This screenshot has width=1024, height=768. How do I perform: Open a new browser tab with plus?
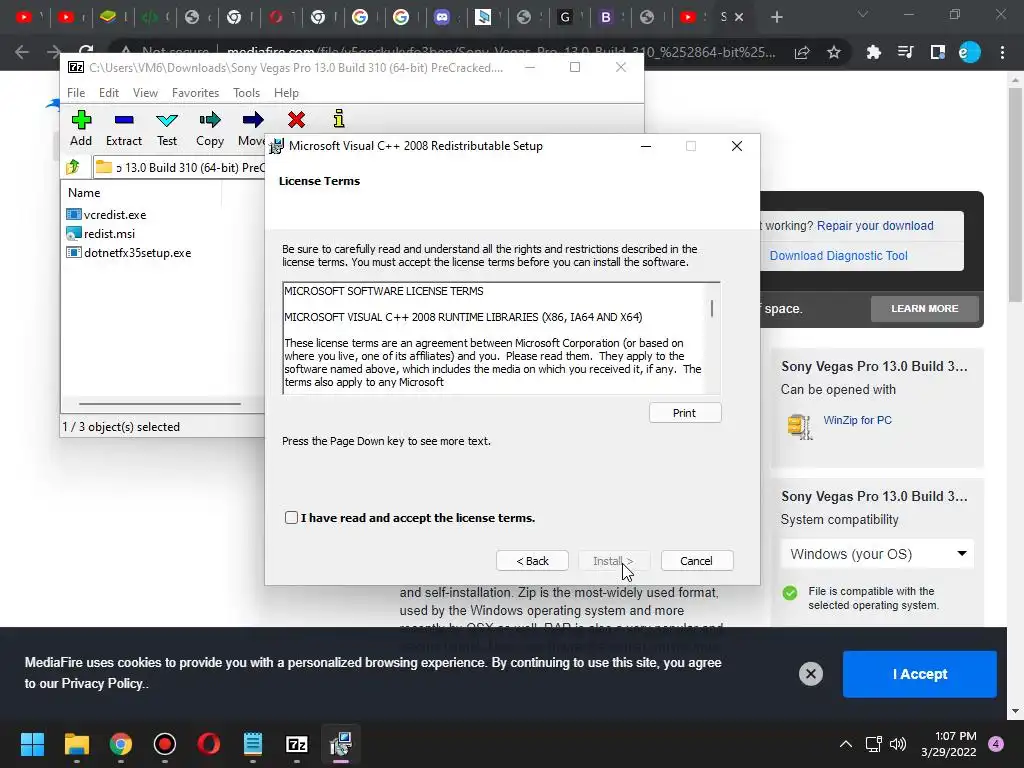(x=776, y=17)
